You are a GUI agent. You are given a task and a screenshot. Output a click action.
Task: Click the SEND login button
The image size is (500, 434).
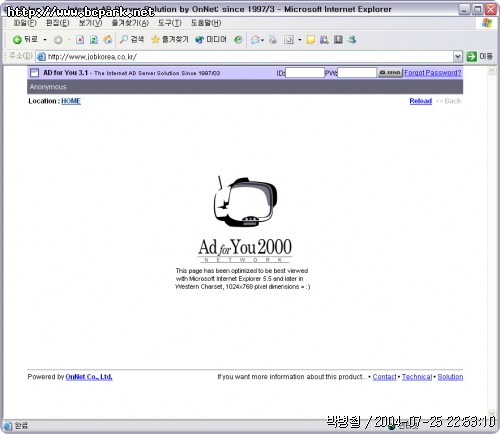[390, 72]
